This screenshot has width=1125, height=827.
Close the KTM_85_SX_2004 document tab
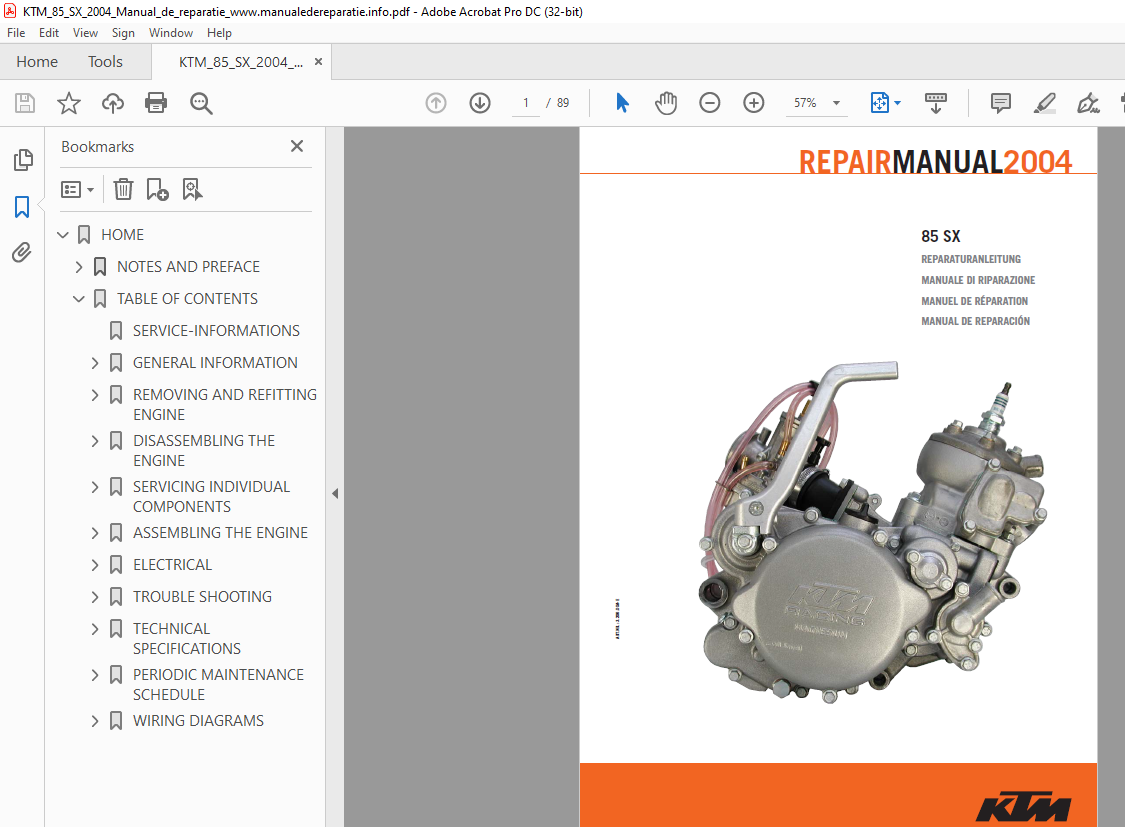tap(319, 62)
